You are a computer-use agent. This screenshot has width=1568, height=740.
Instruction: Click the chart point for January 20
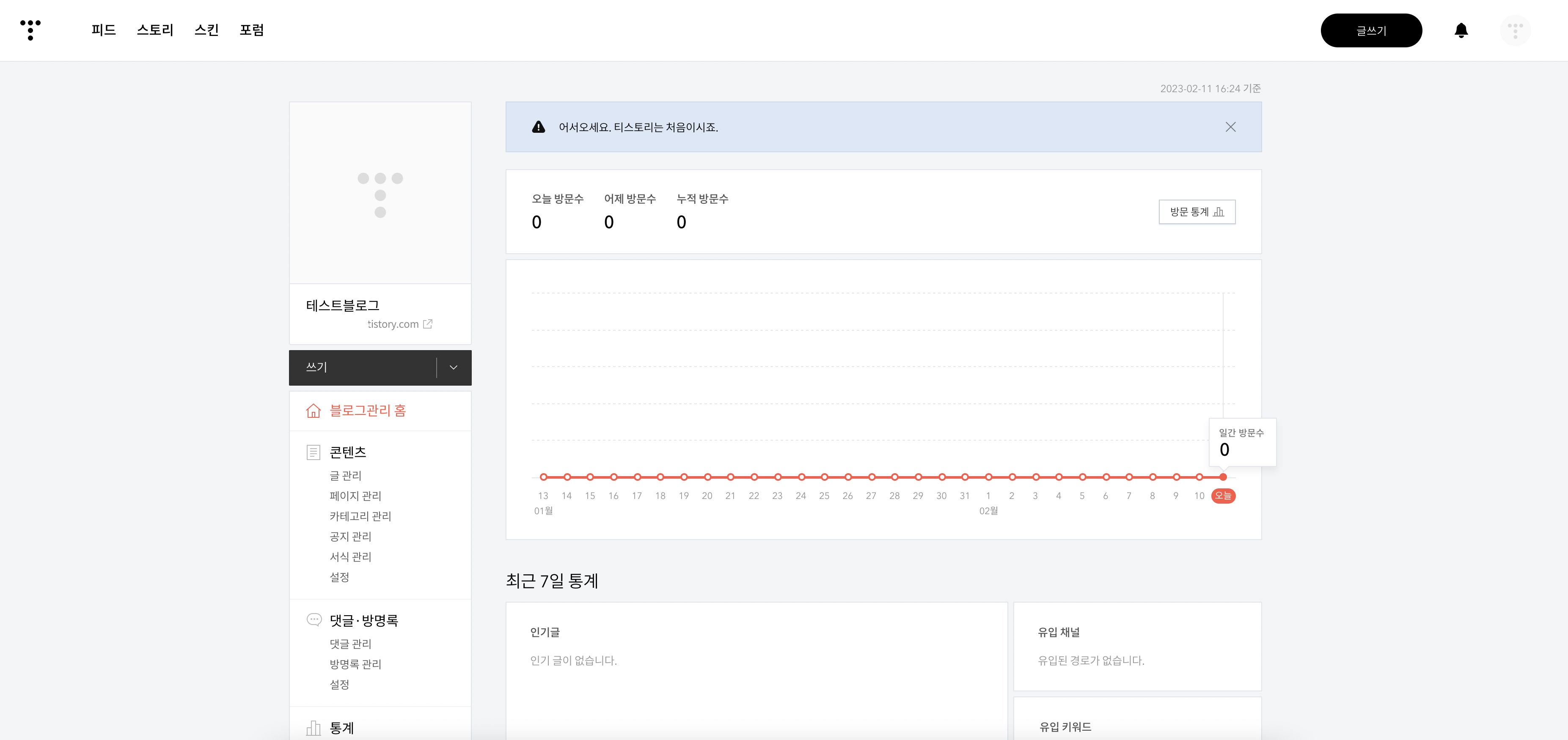tap(707, 477)
